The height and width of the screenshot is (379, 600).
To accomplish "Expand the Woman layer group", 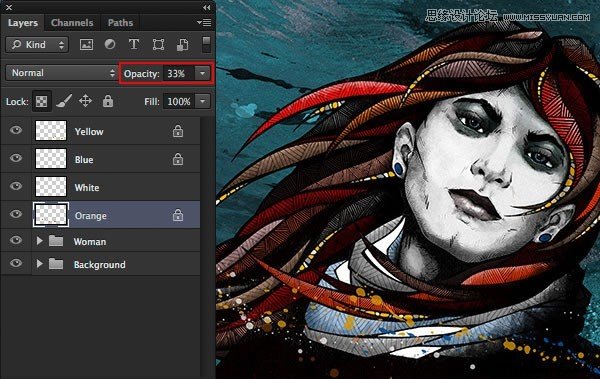I will [x=39, y=241].
